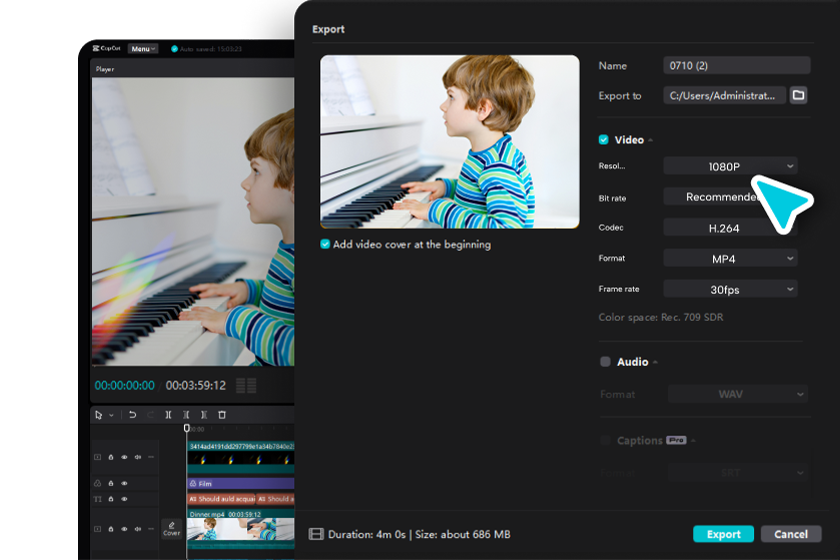Open the Codec H.264 dropdown

(x=730, y=228)
